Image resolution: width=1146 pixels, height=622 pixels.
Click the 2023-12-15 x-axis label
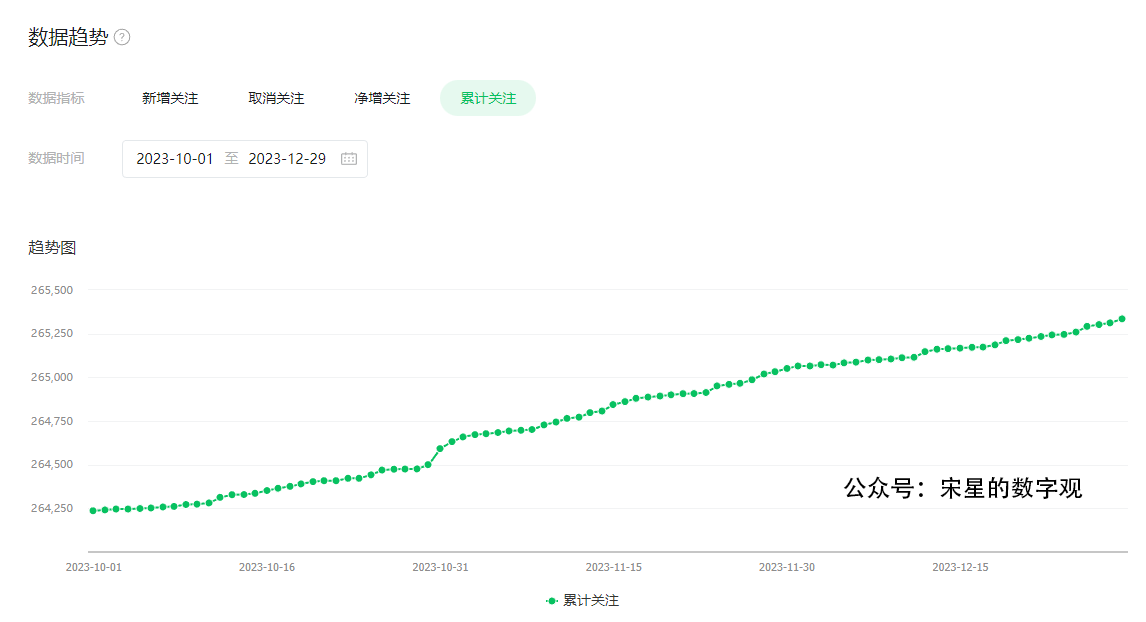[960, 567]
